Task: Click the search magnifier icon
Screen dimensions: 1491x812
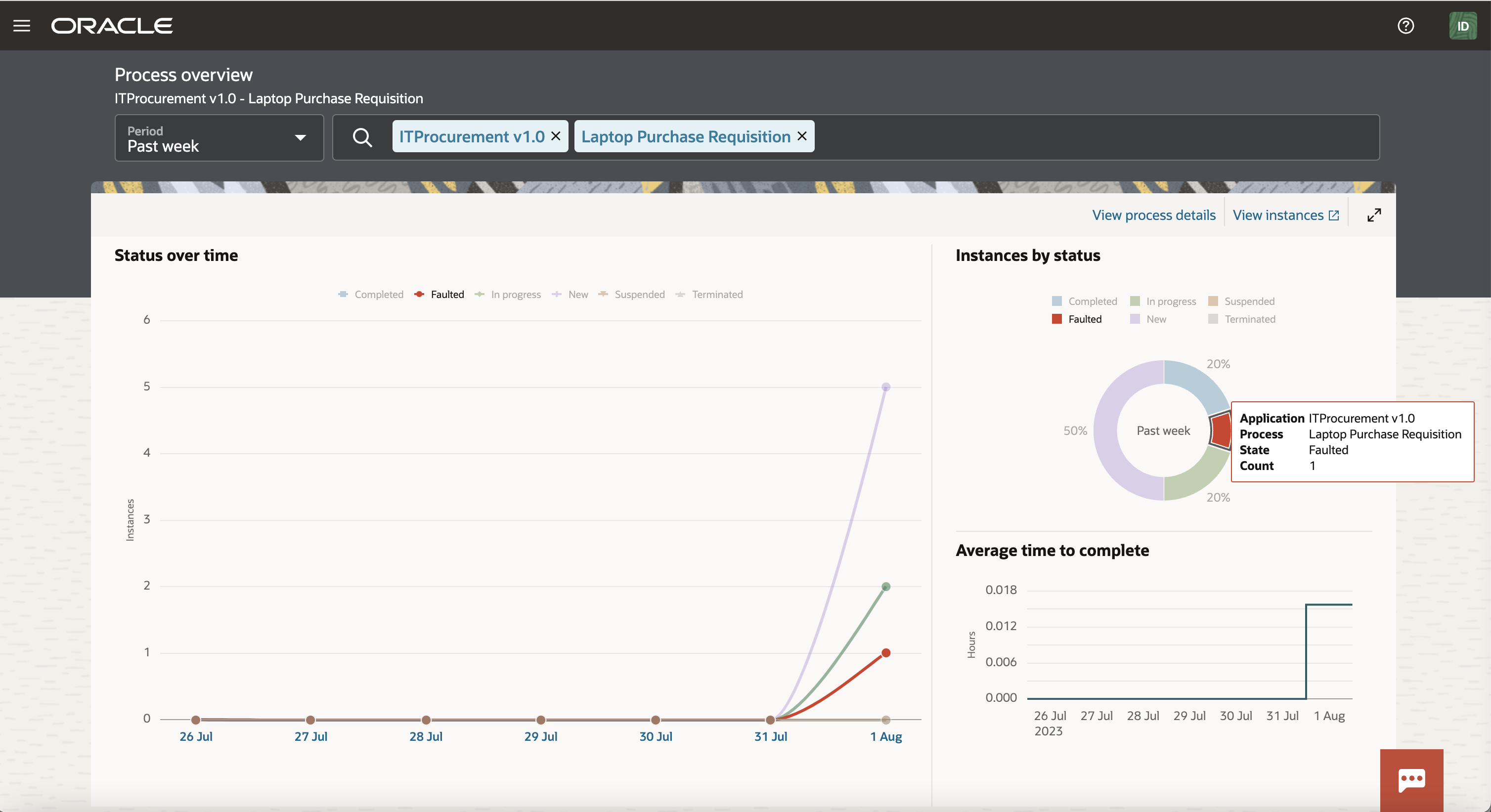Action: [x=362, y=137]
